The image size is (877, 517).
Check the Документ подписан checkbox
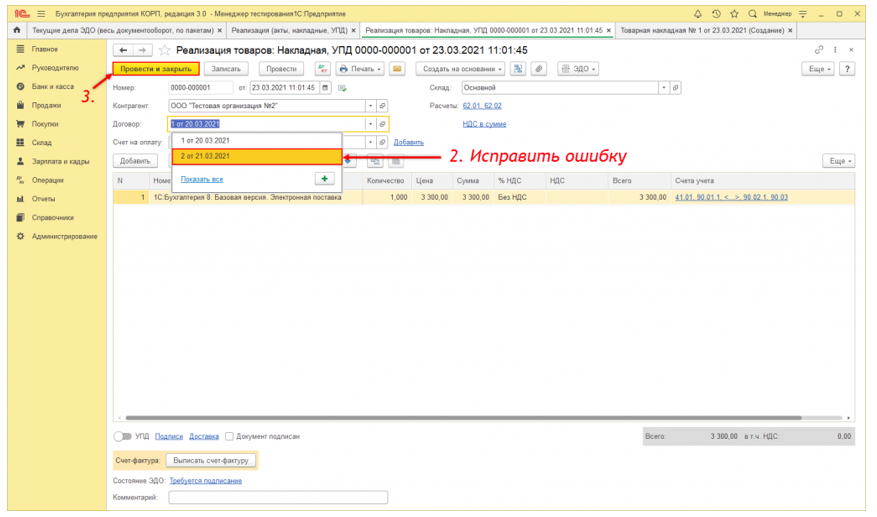[229, 436]
